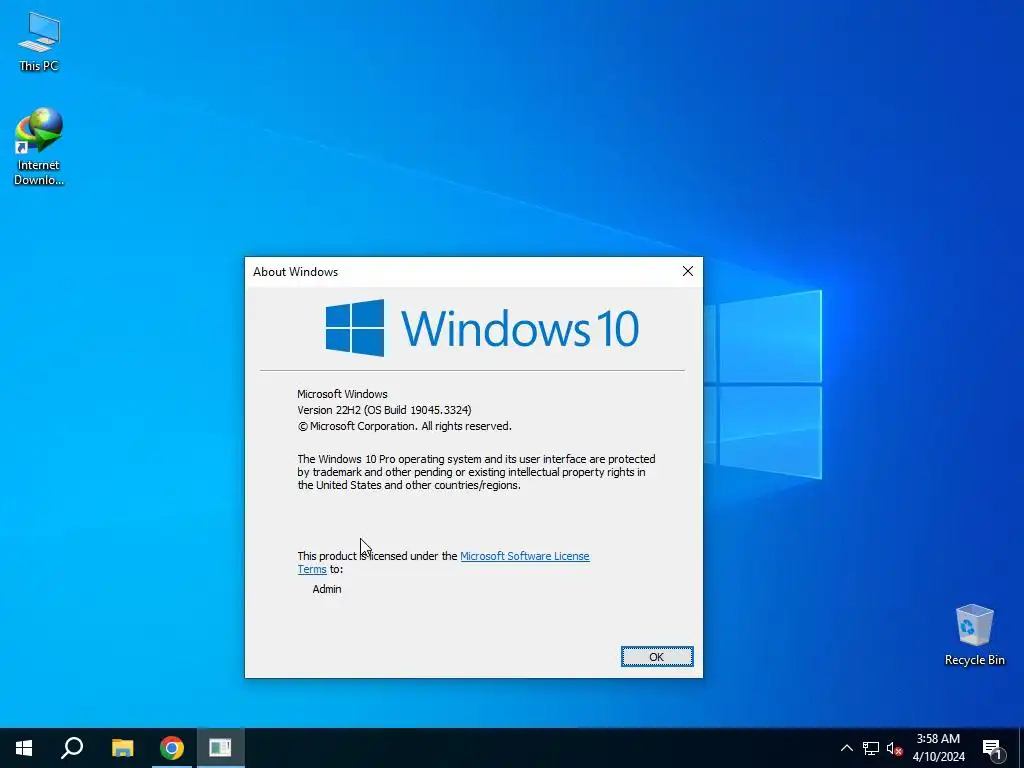
Task: Select the About Windows taskbar item
Action: [221, 748]
